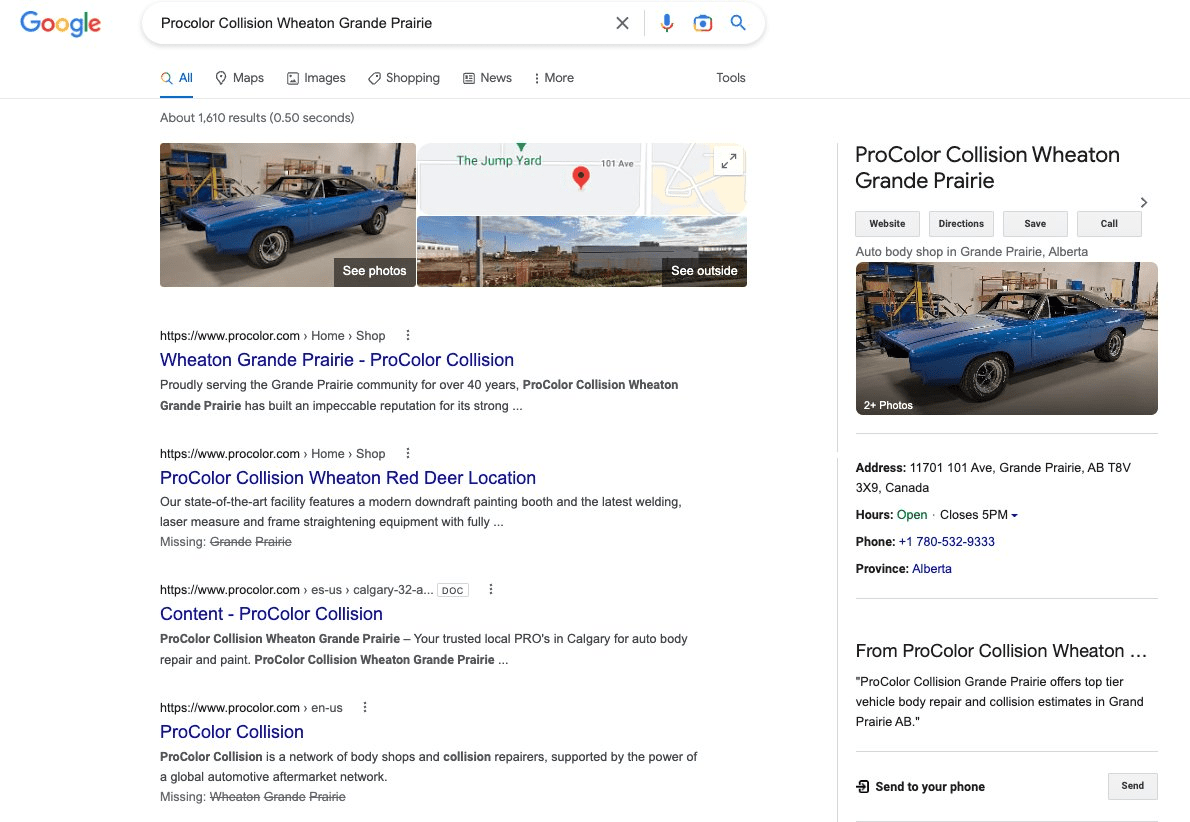Click the Website button in knowledge panel
This screenshot has width=1190, height=822.
click(x=887, y=224)
